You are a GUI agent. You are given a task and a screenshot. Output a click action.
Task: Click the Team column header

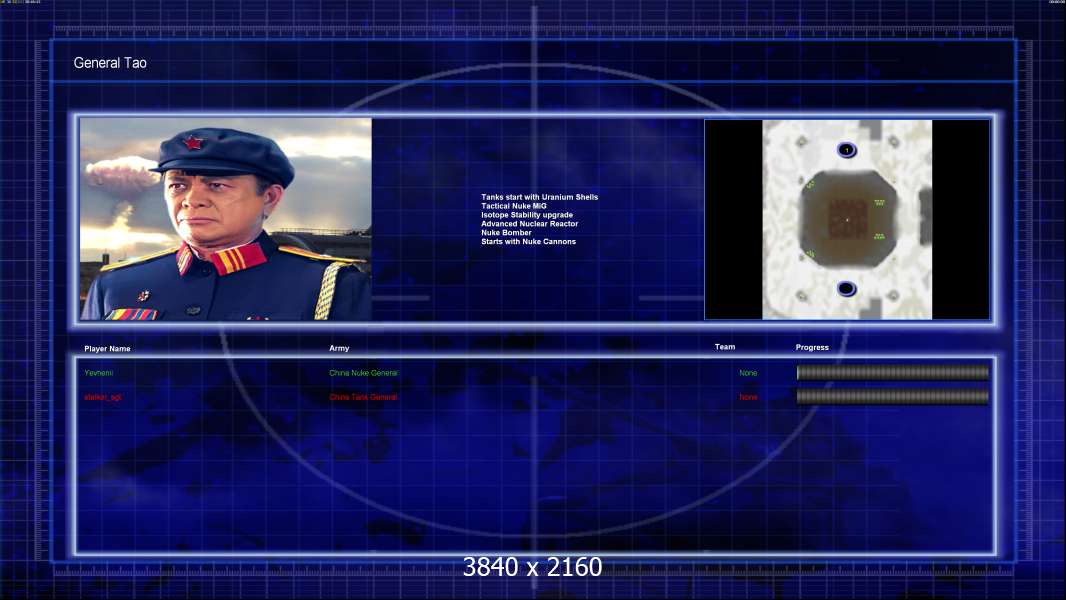(x=725, y=347)
